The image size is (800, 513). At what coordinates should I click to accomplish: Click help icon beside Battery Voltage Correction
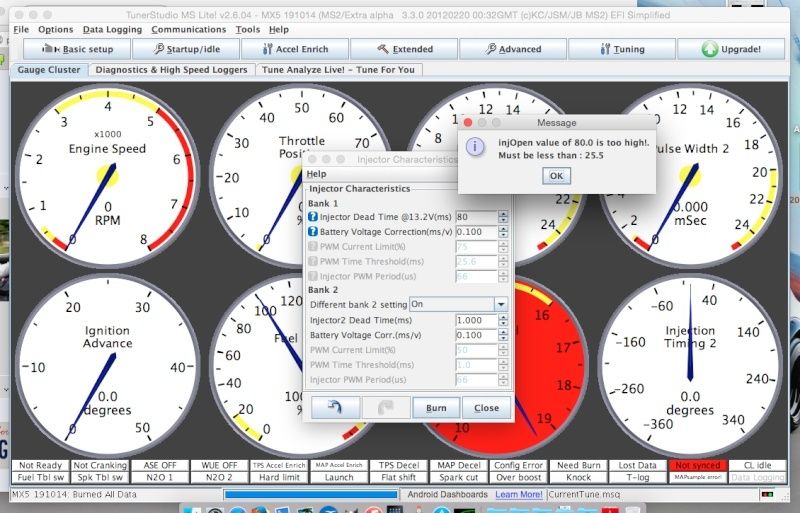pyautogui.click(x=313, y=232)
